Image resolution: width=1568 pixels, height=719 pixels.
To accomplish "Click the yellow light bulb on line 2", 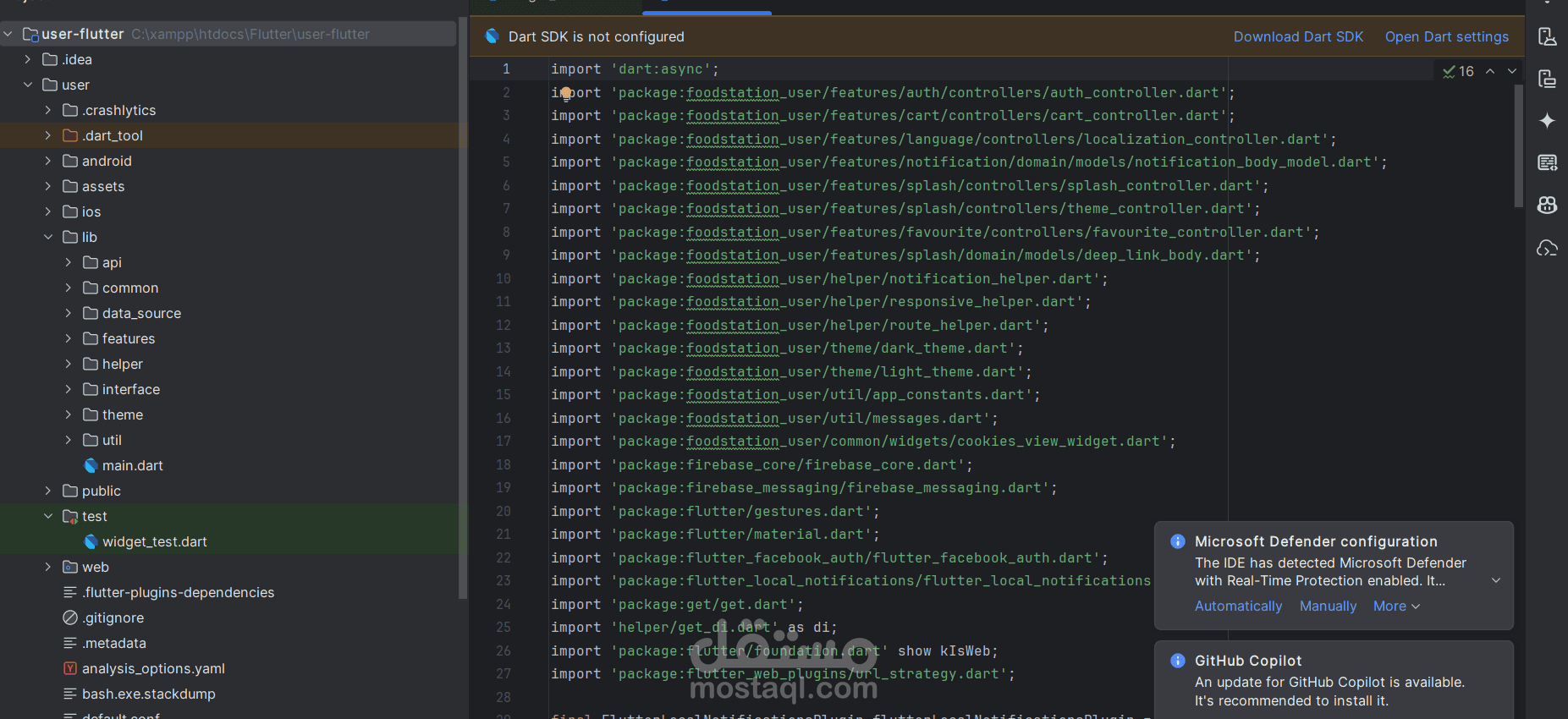I will (566, 94).
